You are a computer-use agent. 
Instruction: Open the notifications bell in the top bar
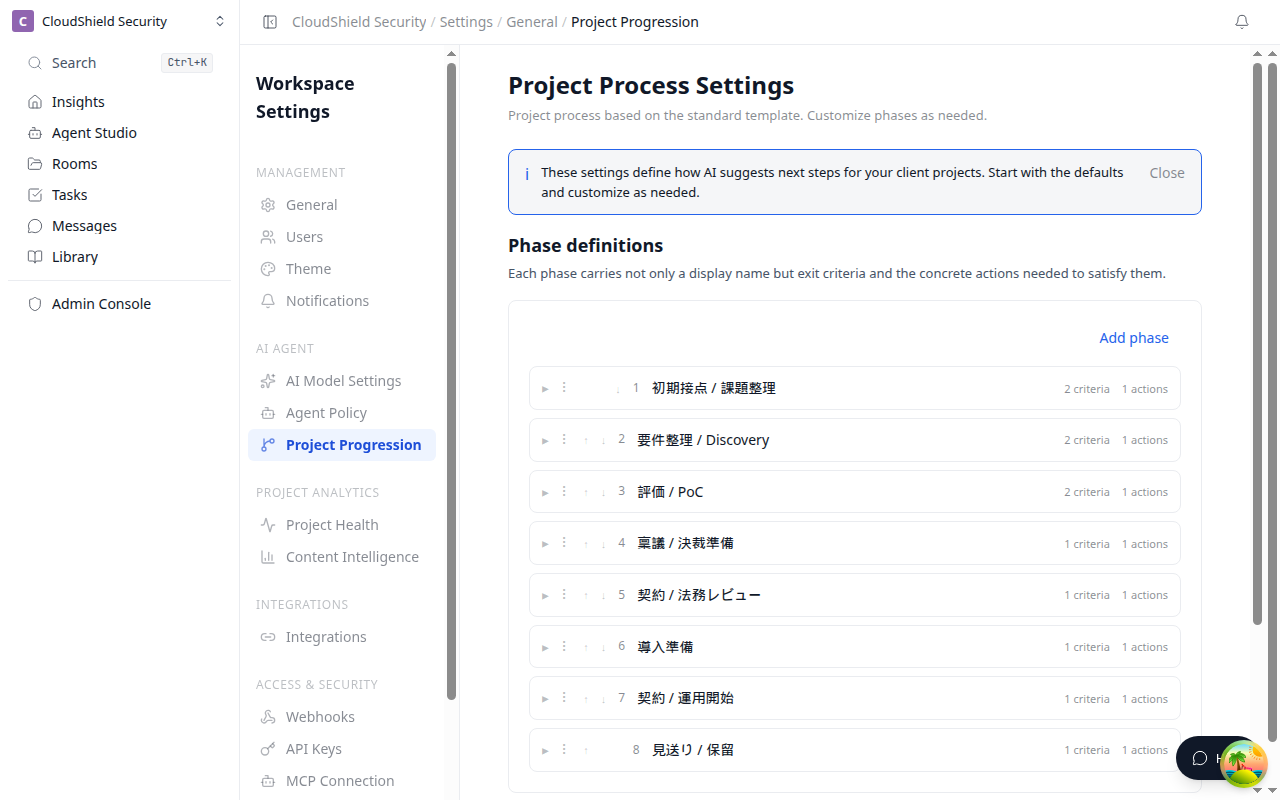coord(1242,22)
